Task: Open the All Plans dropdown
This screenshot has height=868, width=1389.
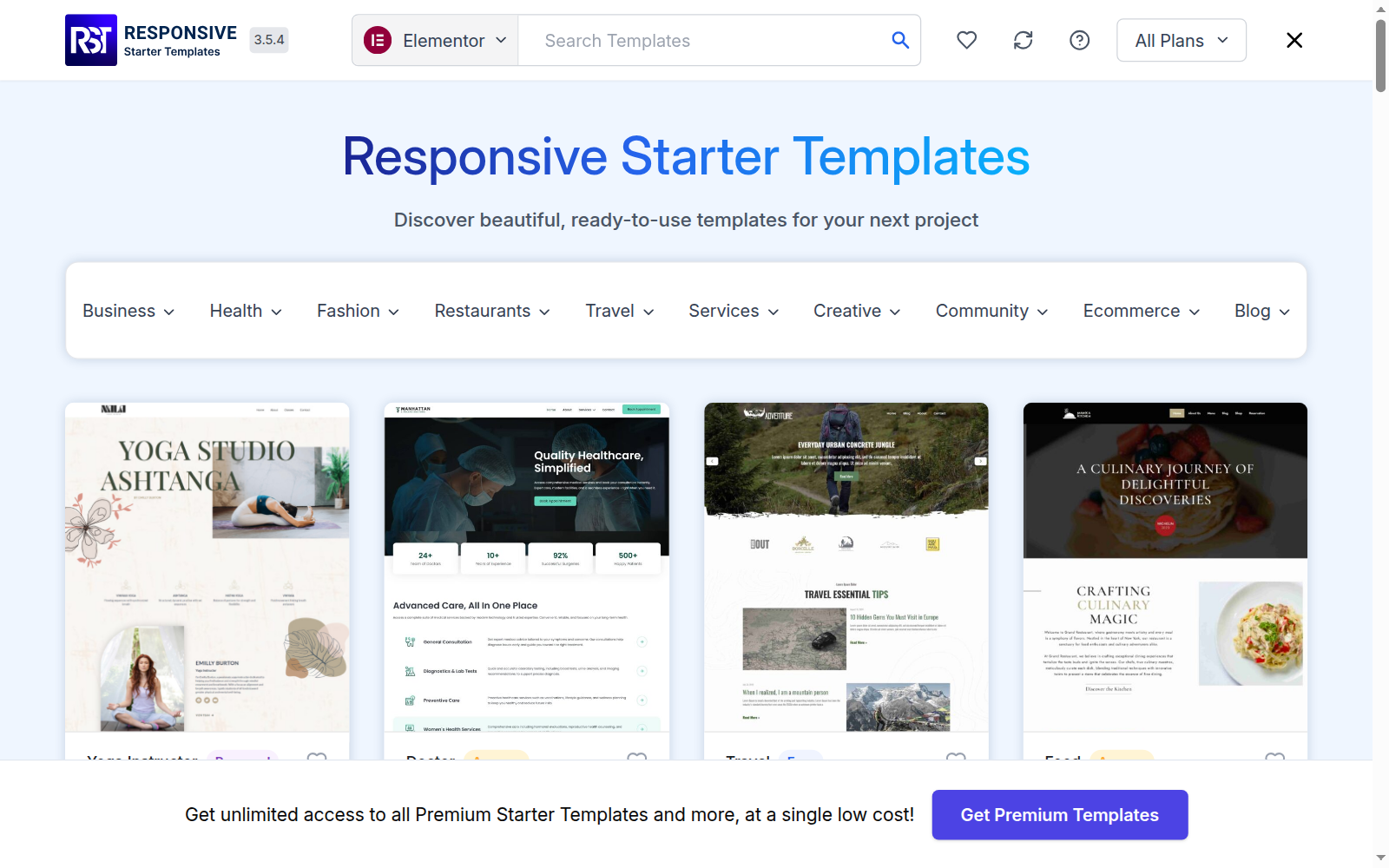Action: pyautogui.click(x=1182, y=40)
